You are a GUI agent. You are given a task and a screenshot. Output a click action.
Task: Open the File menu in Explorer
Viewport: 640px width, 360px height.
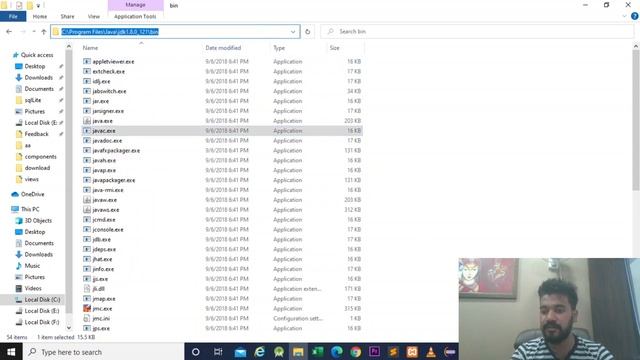[x=13, y=16]
